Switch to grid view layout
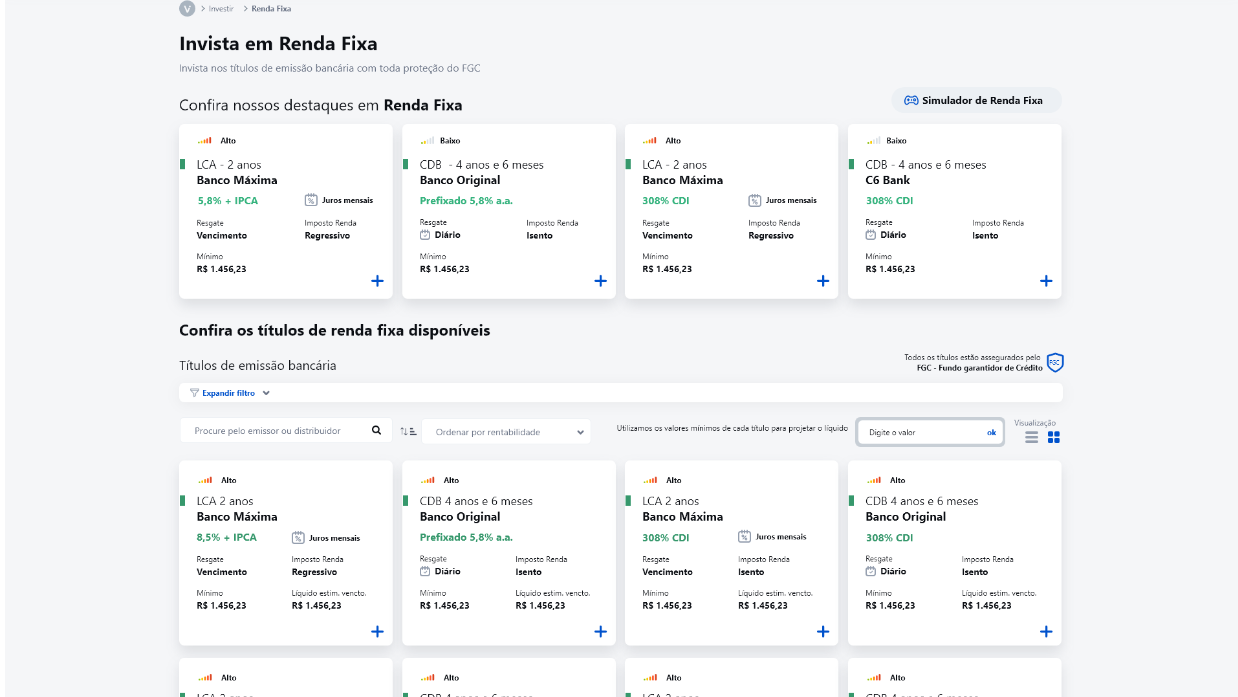Viewport: 1238px width, 697px height. (1053, 437)
